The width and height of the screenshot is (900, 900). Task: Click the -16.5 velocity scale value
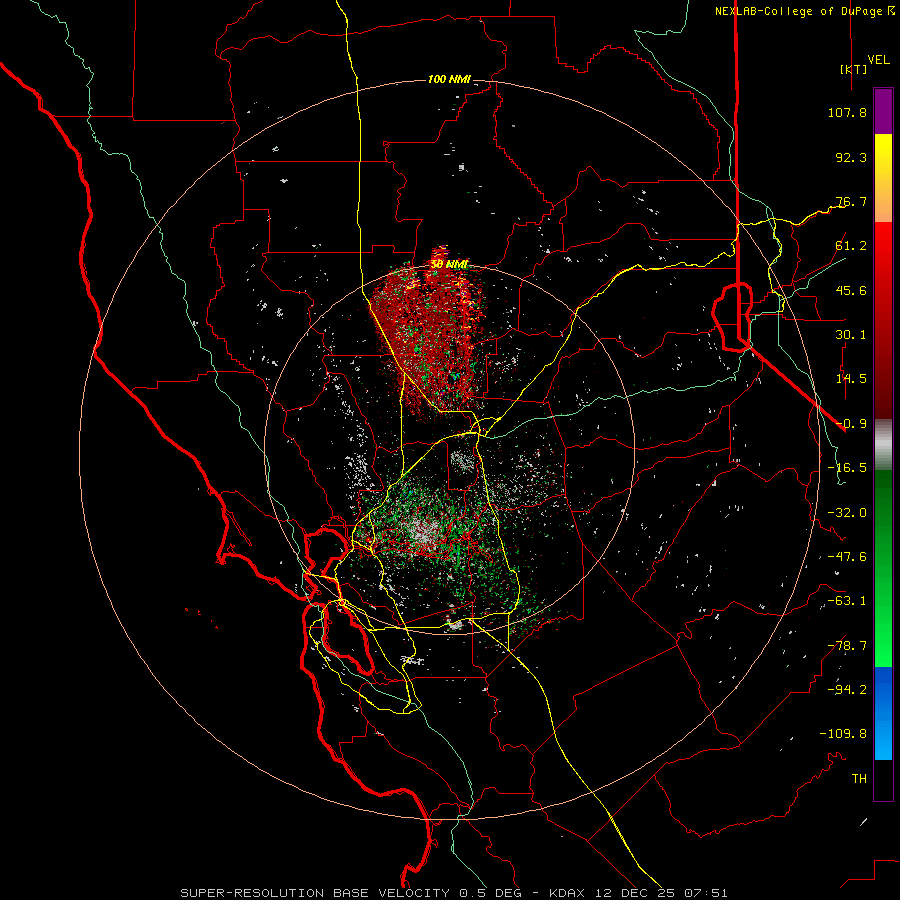coord(847,468)
